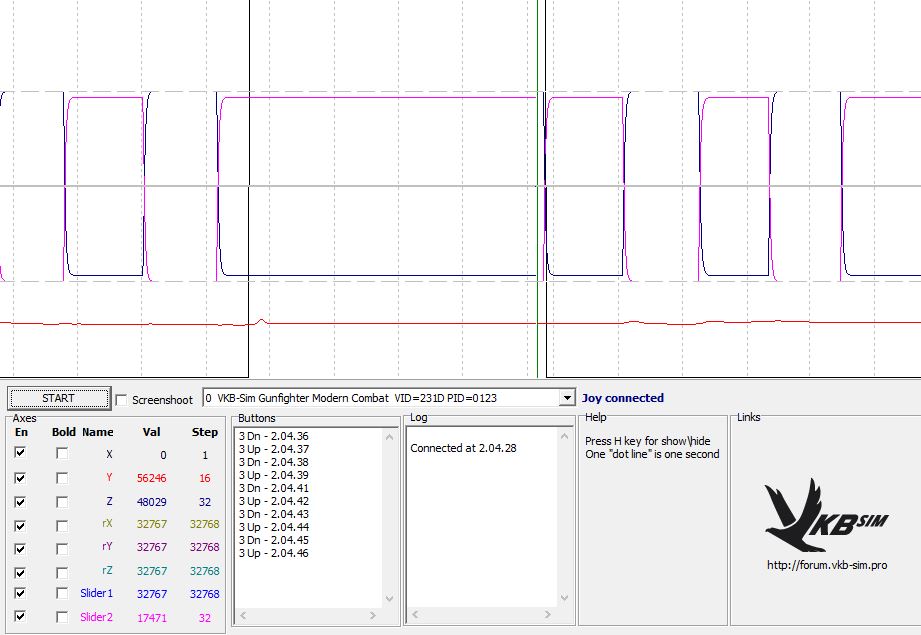The width and height of the screenshot is (921, 635).
Task: Click the Buttons list scroll-up arrow
Action: click(390, 436)
